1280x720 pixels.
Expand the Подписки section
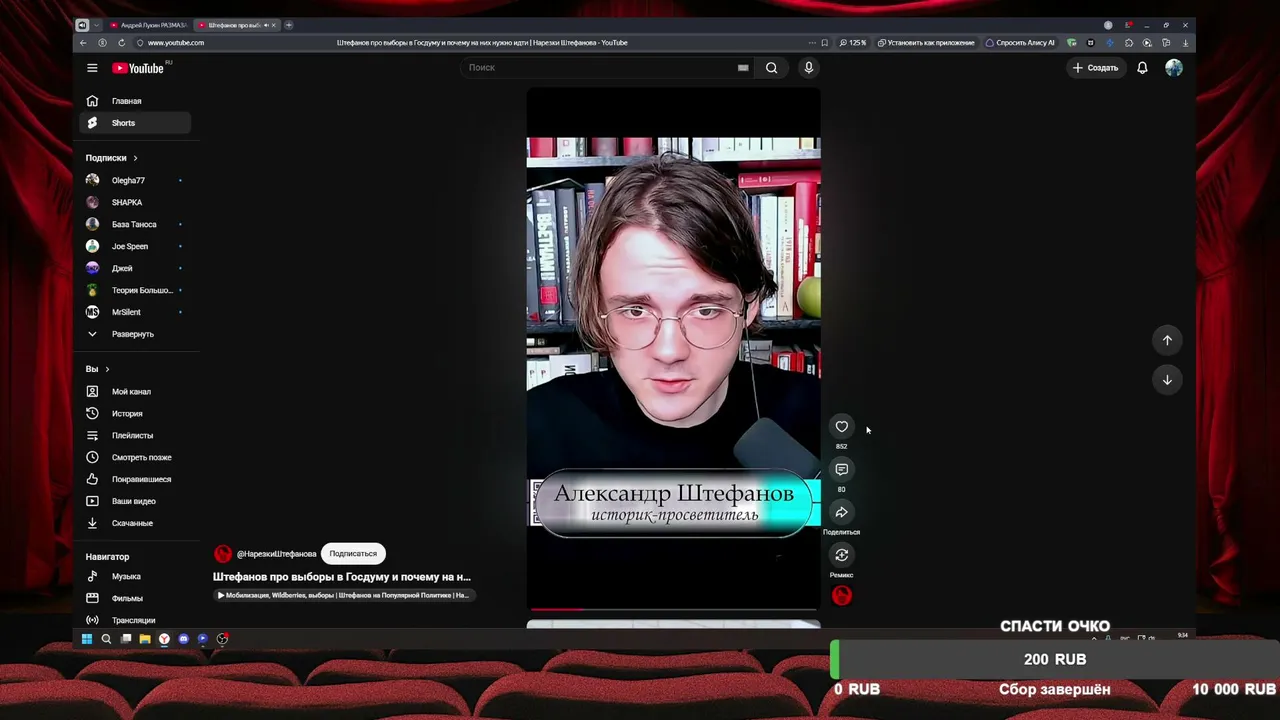click(112, 158)
